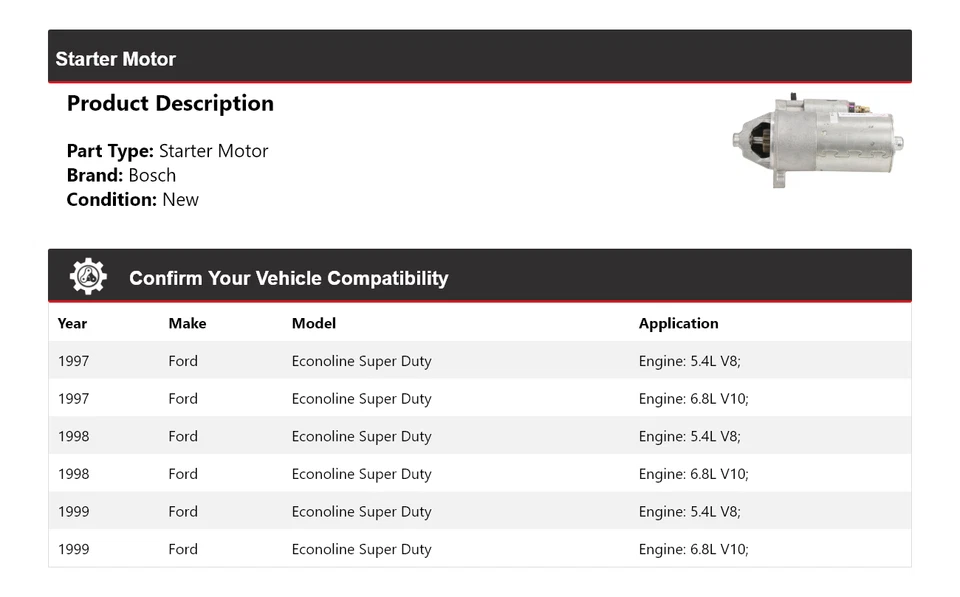Select the "Product Description" heading

click(x=170, y=104)
